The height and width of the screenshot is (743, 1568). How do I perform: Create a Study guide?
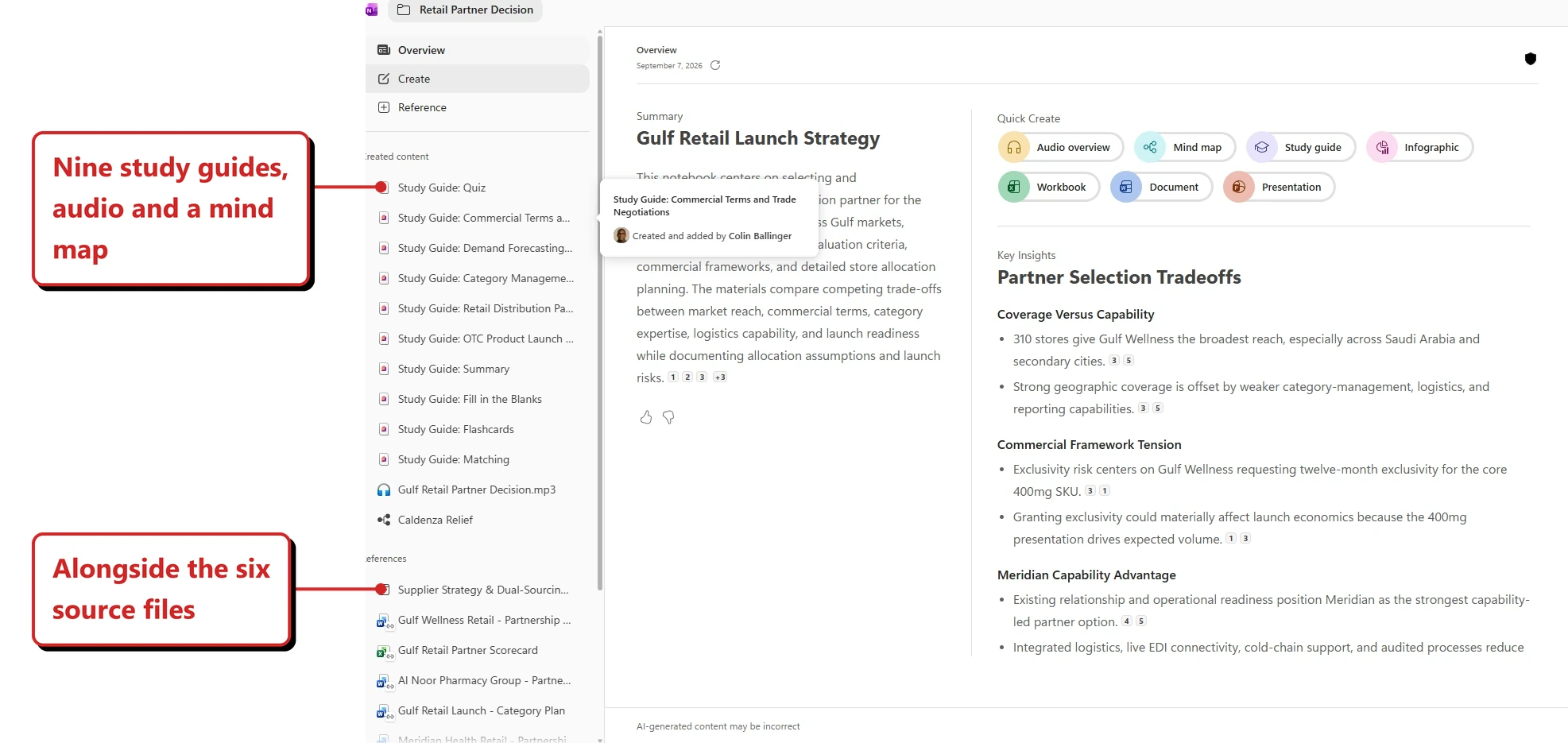(x=1300, y=147)
